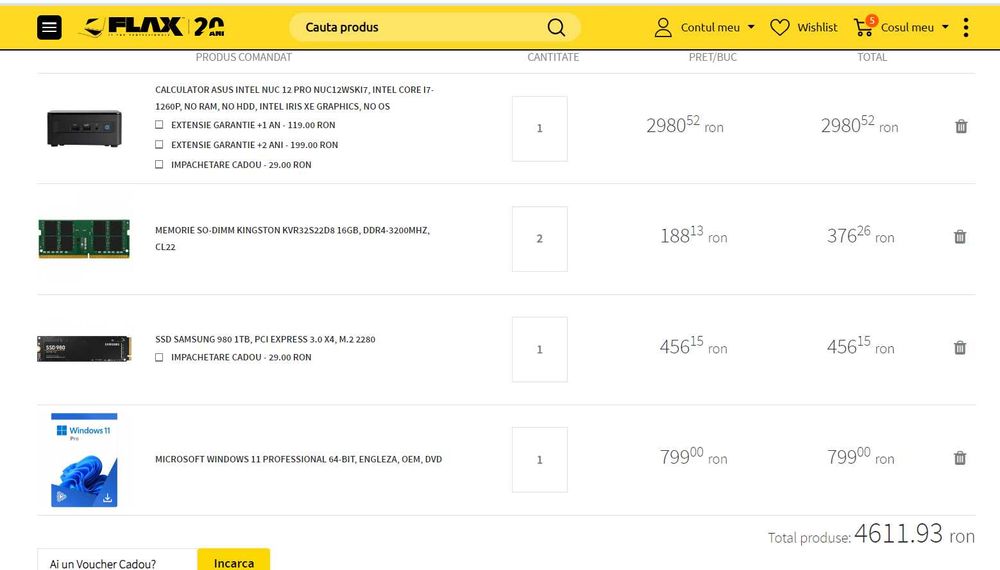The height and width of the screenshot is (570, 1000).
Task: Open the SSD Samsung 980 1TB link
Action: [265, 339]
